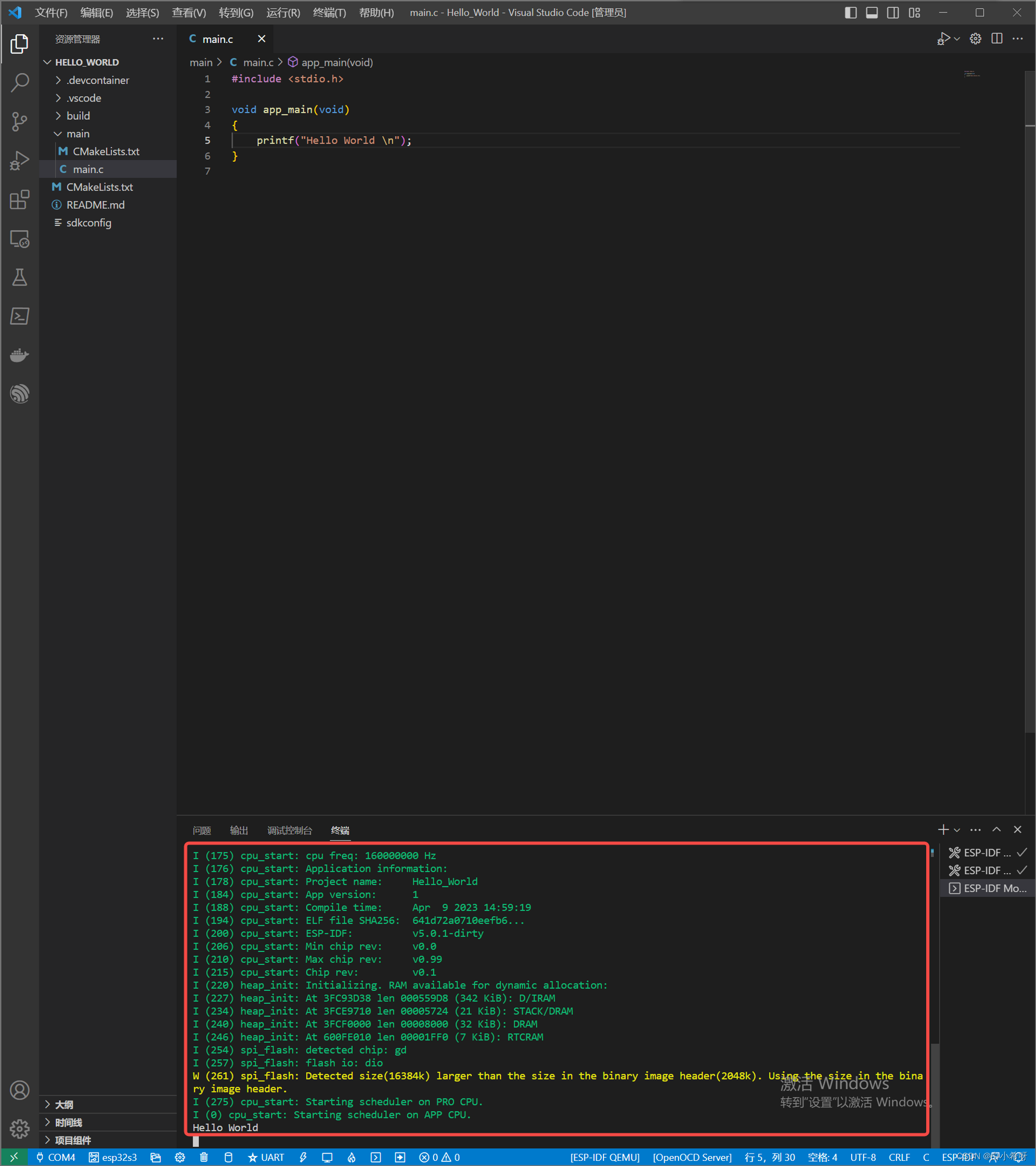Open the Docker view icon

point(19,355)
